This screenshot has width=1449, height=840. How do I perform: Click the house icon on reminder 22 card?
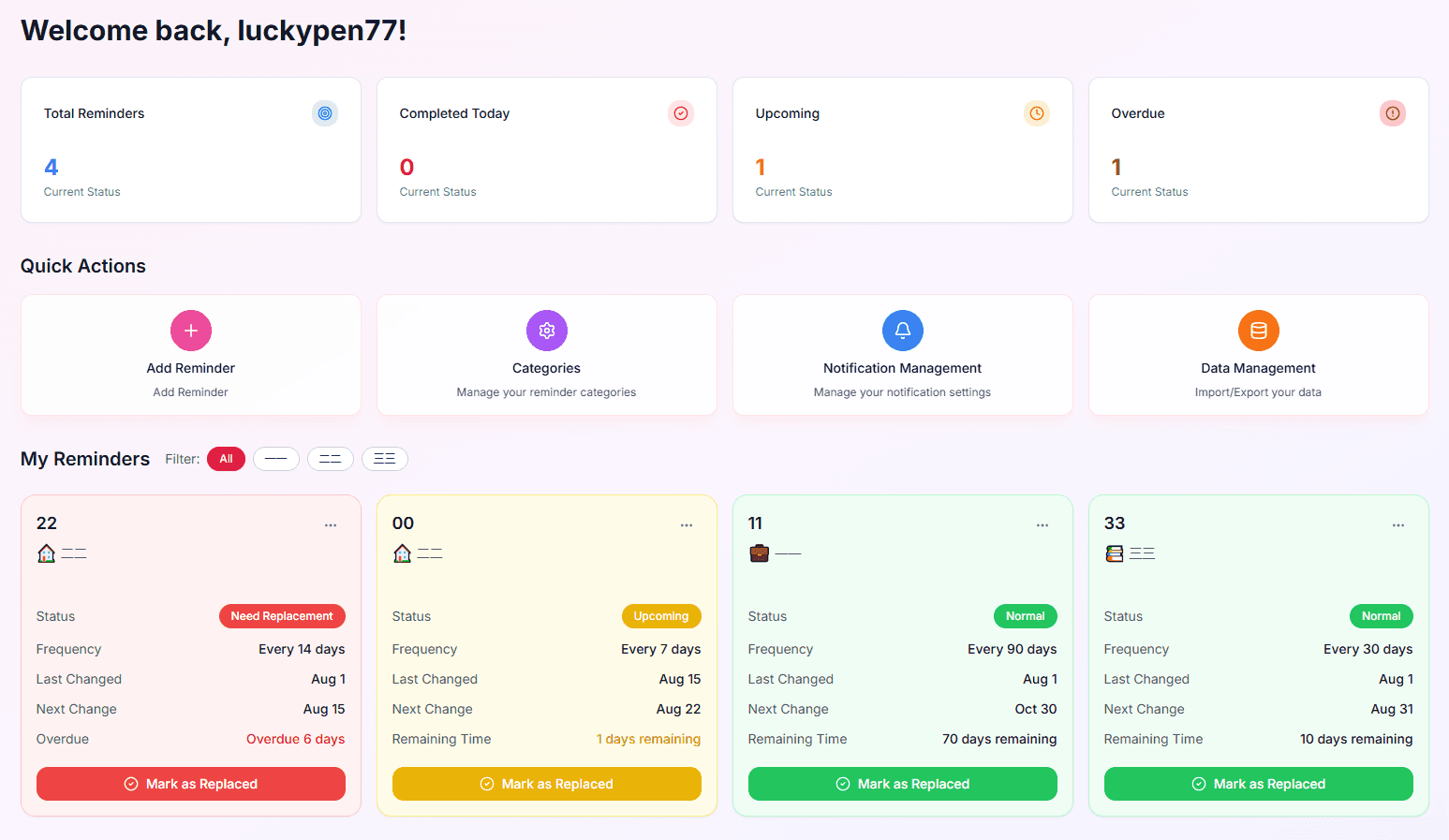coord(47,553)
